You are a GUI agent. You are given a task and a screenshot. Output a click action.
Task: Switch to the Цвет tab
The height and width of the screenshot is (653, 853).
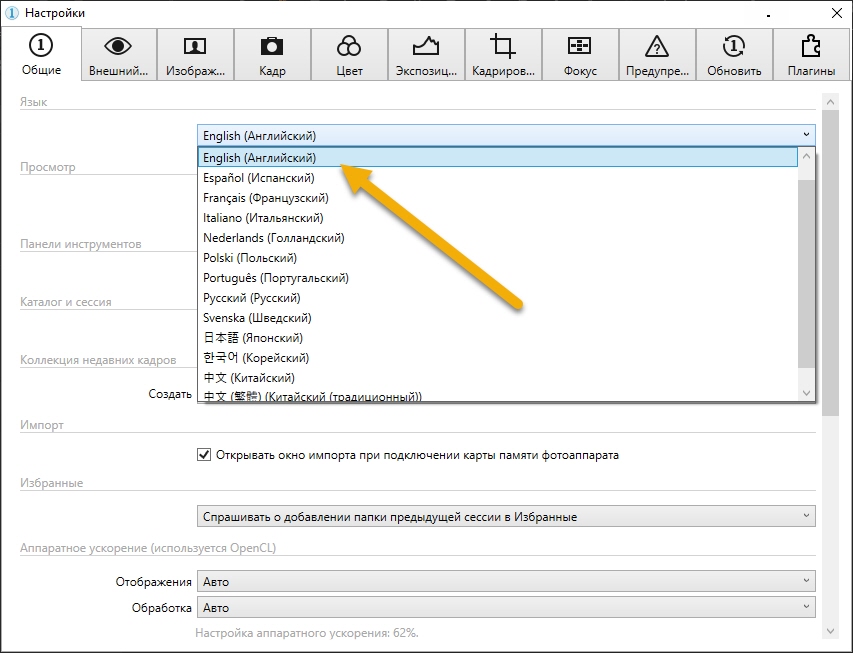(x=349, y=55)
